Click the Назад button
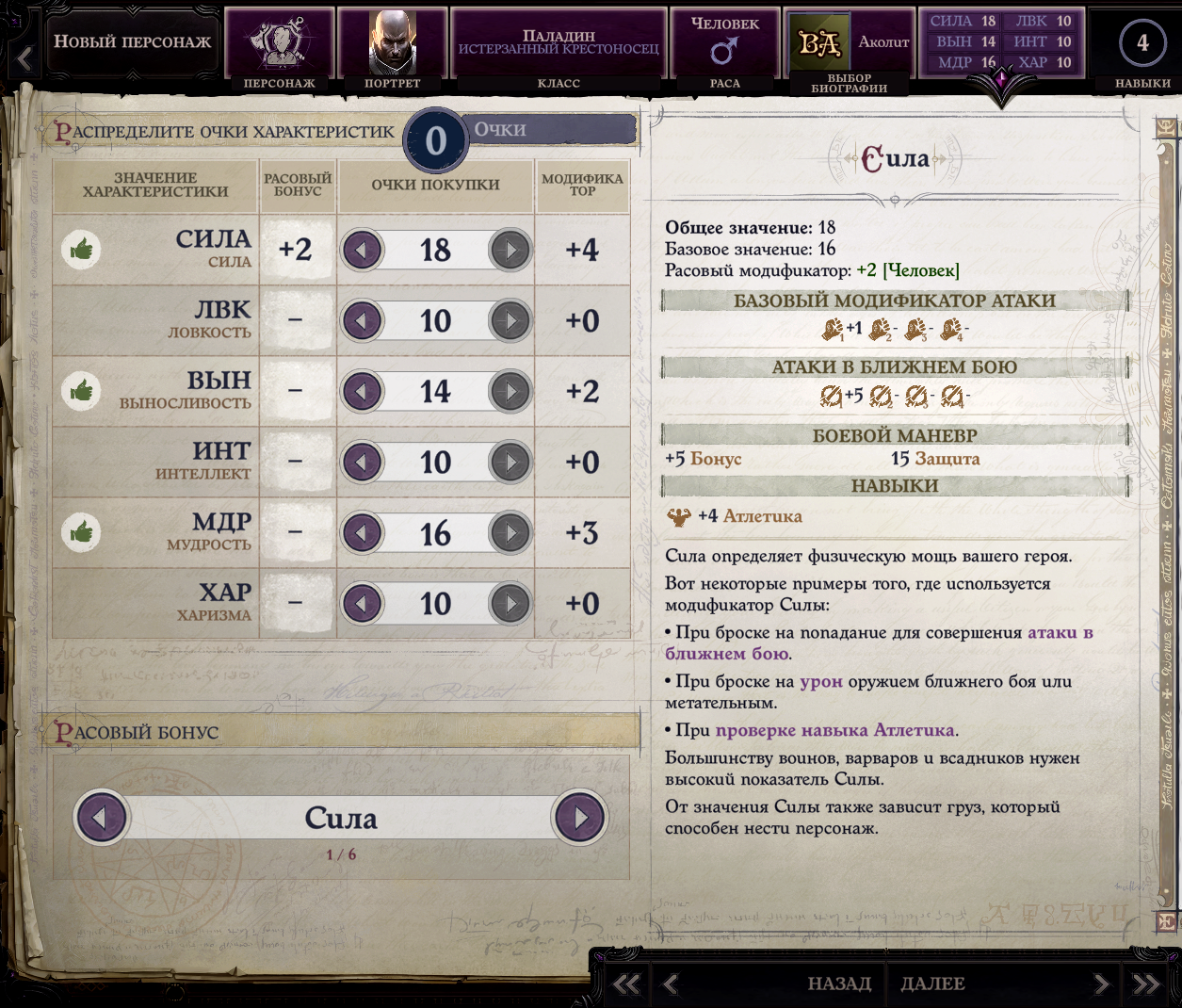 (x=839, y=984)
